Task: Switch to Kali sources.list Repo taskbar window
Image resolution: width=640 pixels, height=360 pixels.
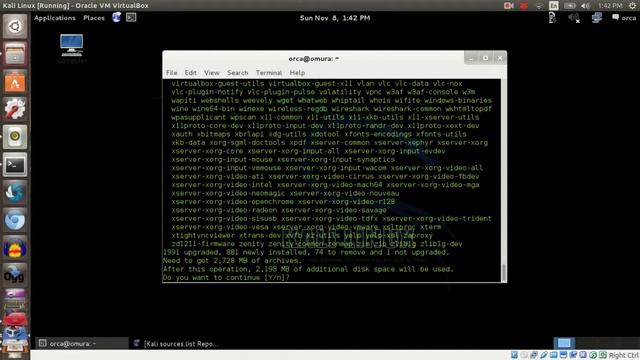Action: tap(176, 344)
